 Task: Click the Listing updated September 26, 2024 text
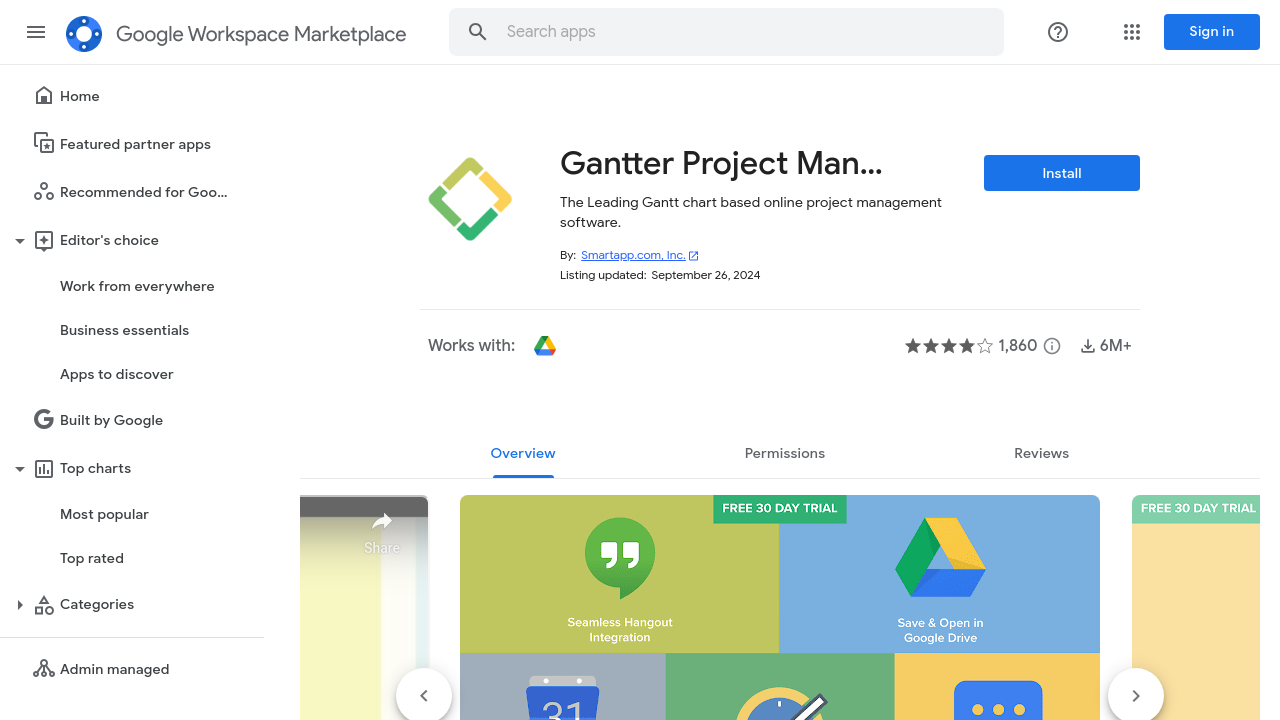pyautogui.click(x=660, y=275)
